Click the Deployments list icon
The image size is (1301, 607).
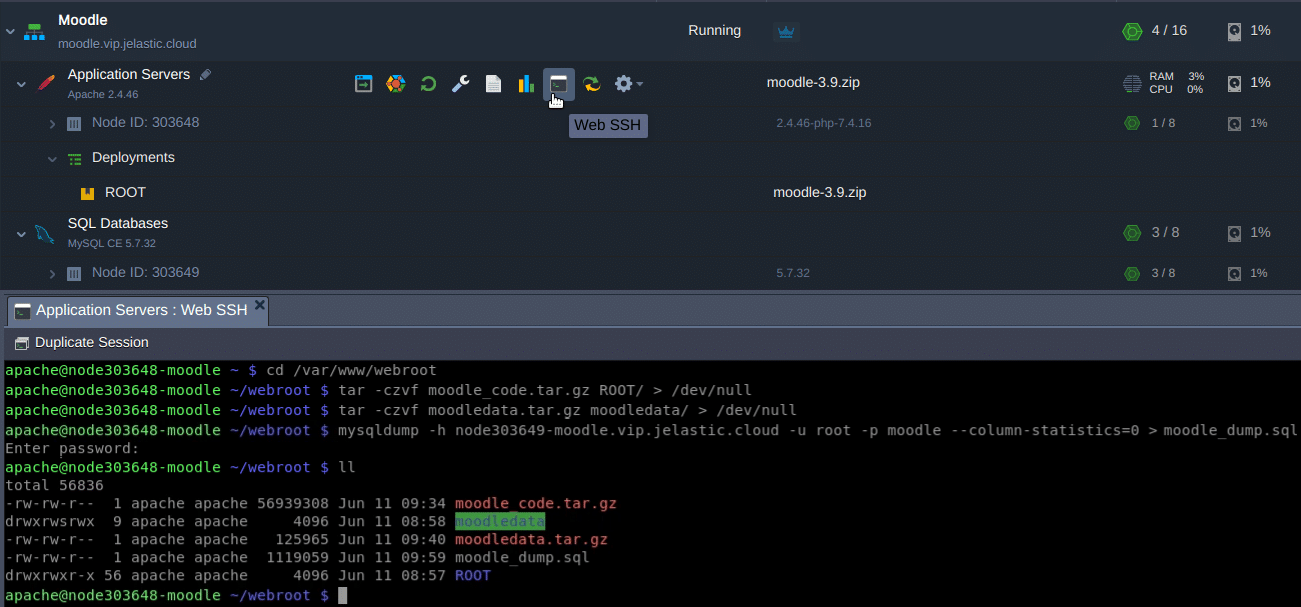click(x=75, y=159)
